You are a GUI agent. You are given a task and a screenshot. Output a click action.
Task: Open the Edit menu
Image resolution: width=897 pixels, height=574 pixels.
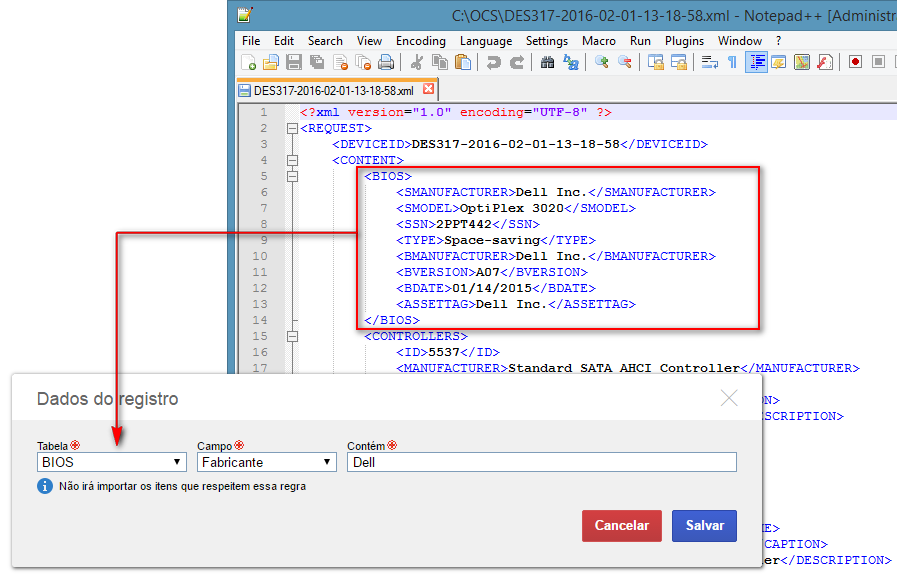pyautogui.click(x=284, y=41)
